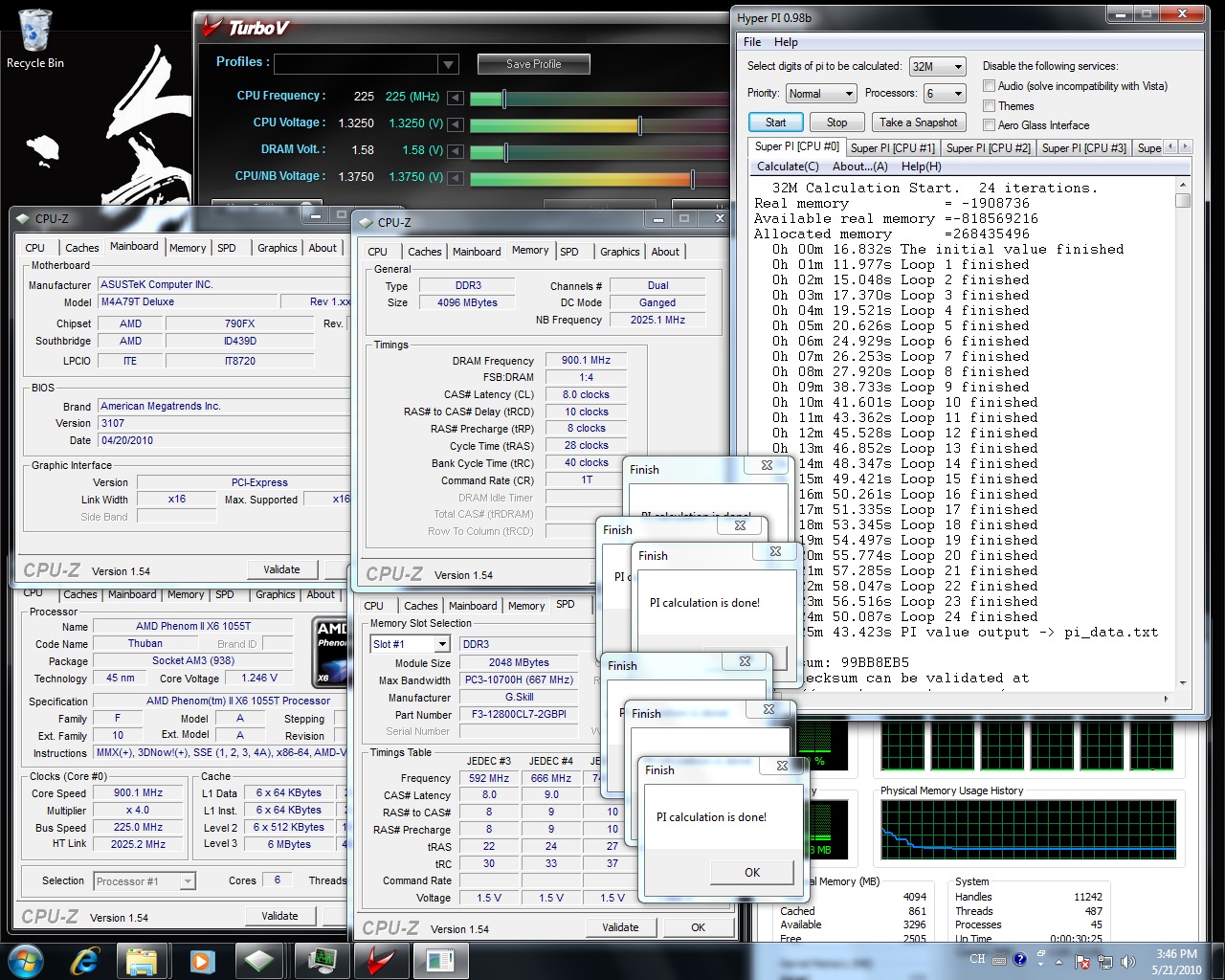1225x980 pixels.
Task: Click the keyboard icon in system tray
Action: [x=999, y=960]
